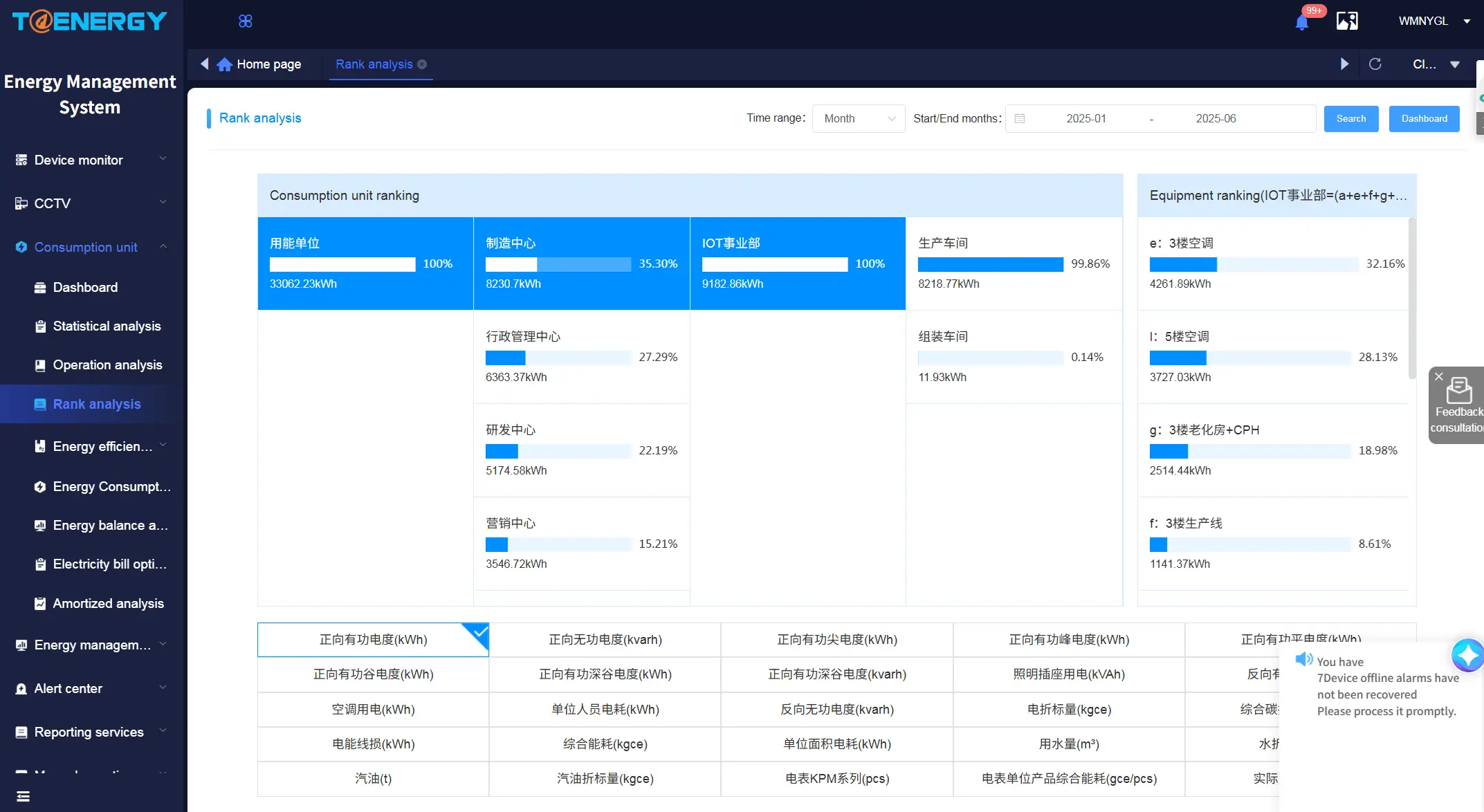Expand the Reporting services menu chevron
Screen dimensions: 1484x812
click(x=163, y=731)
